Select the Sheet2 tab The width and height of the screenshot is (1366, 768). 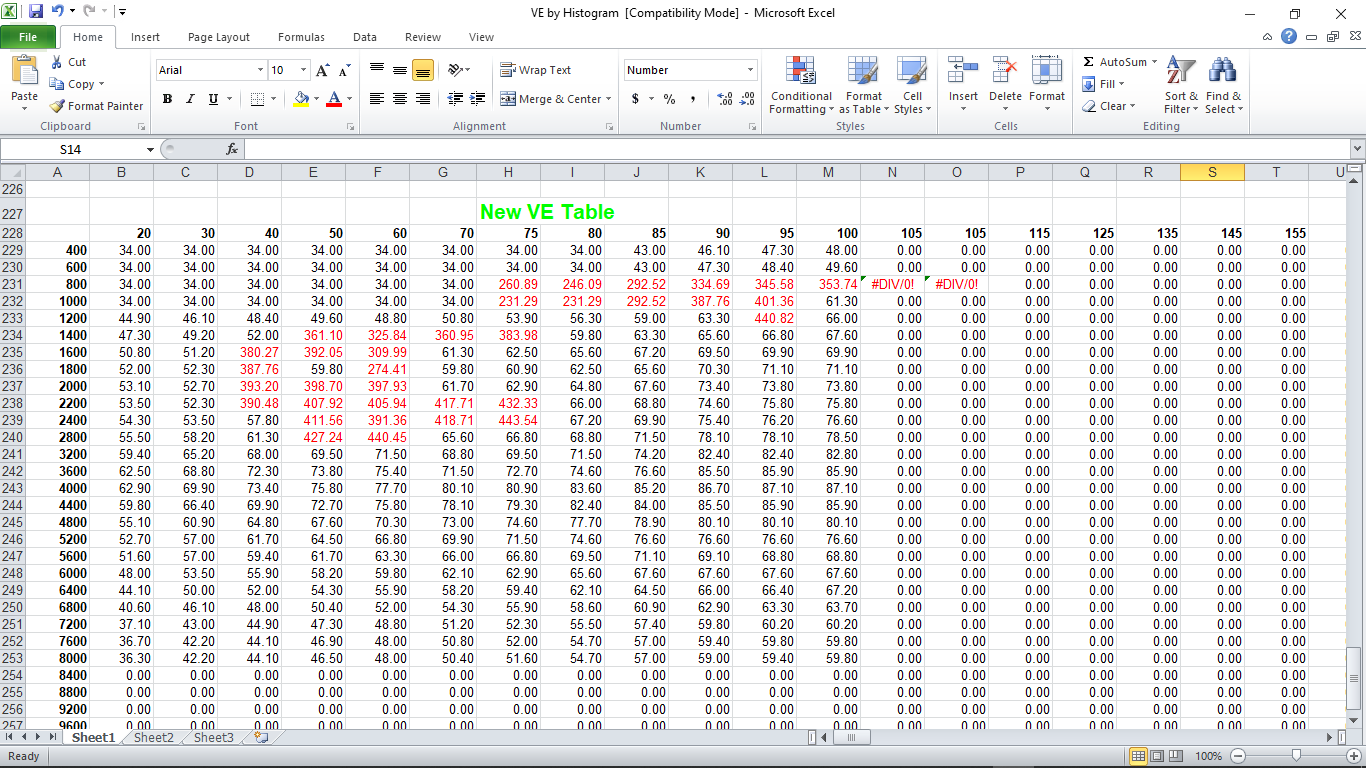pos(152,737)
